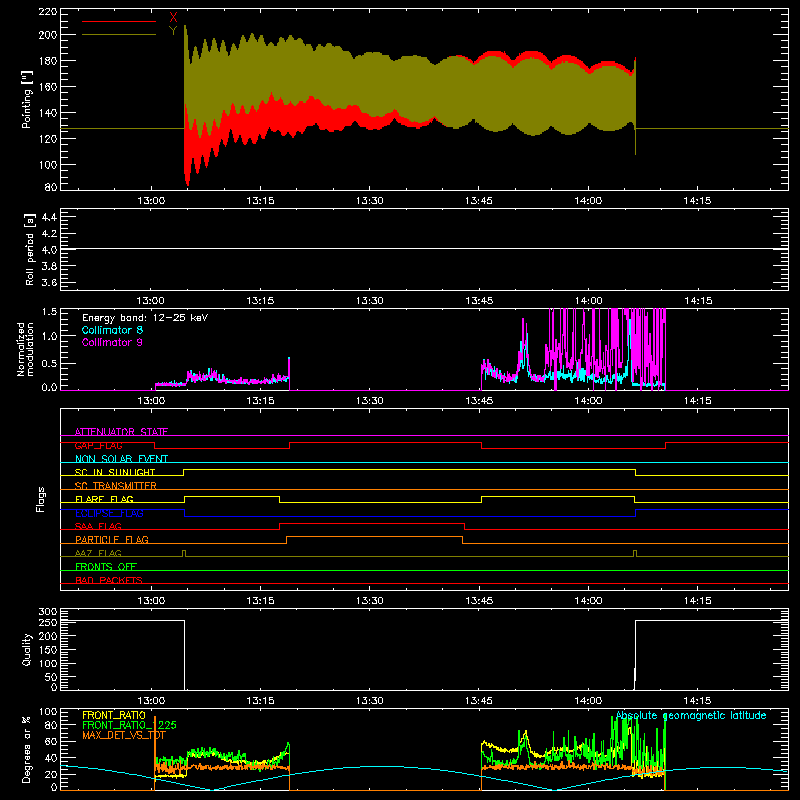Select the cyan 'Collimator 8' legend entry

112,330
